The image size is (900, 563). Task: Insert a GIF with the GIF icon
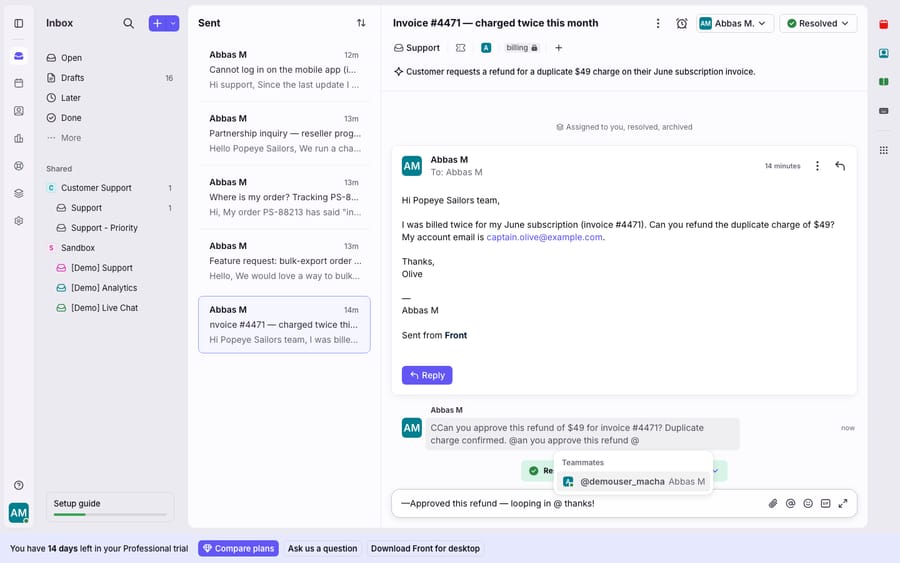[x=825, y=503]
